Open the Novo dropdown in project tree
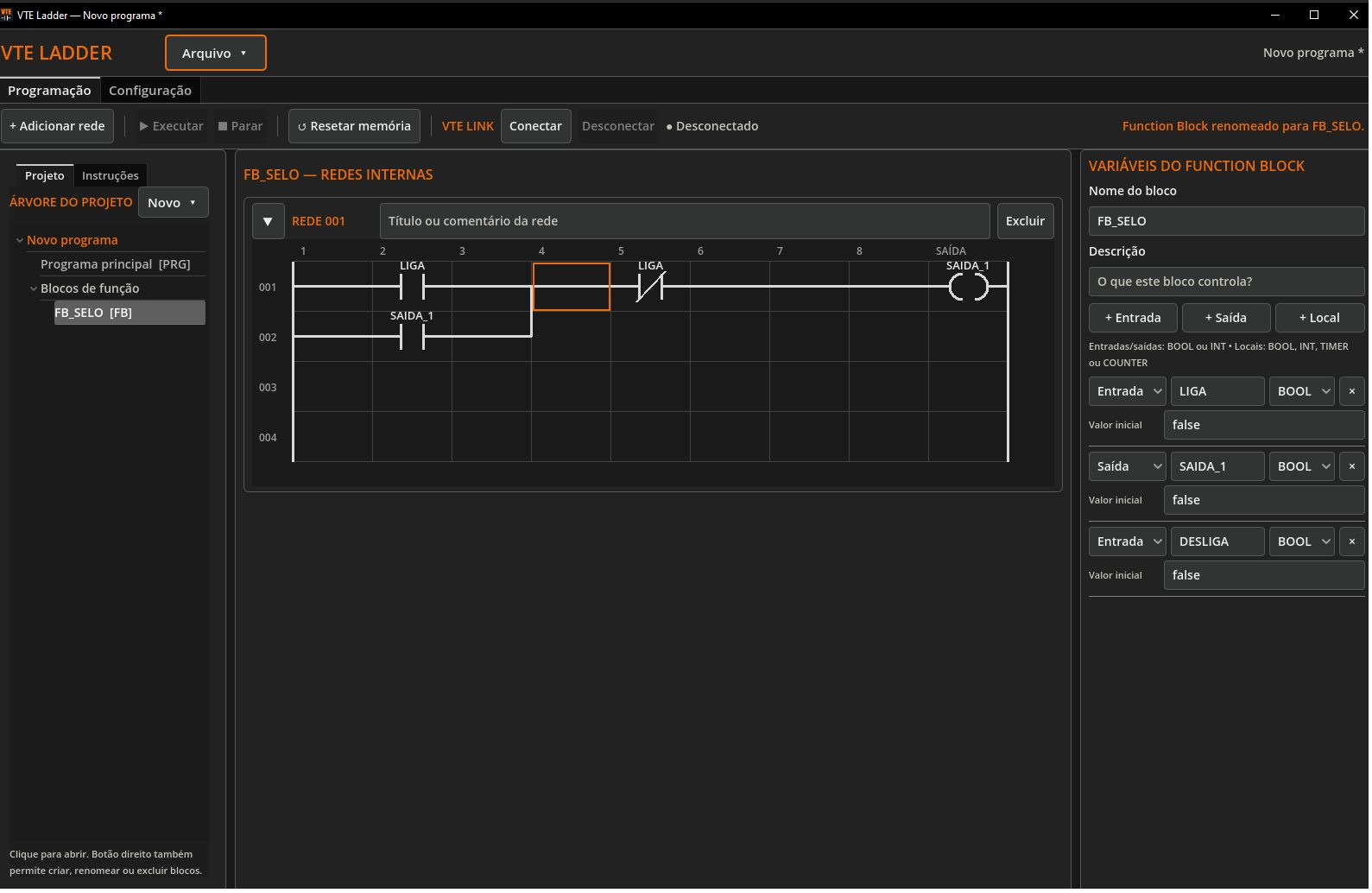The width and height of the screenshot is (1372, 893). click(174, 202)
